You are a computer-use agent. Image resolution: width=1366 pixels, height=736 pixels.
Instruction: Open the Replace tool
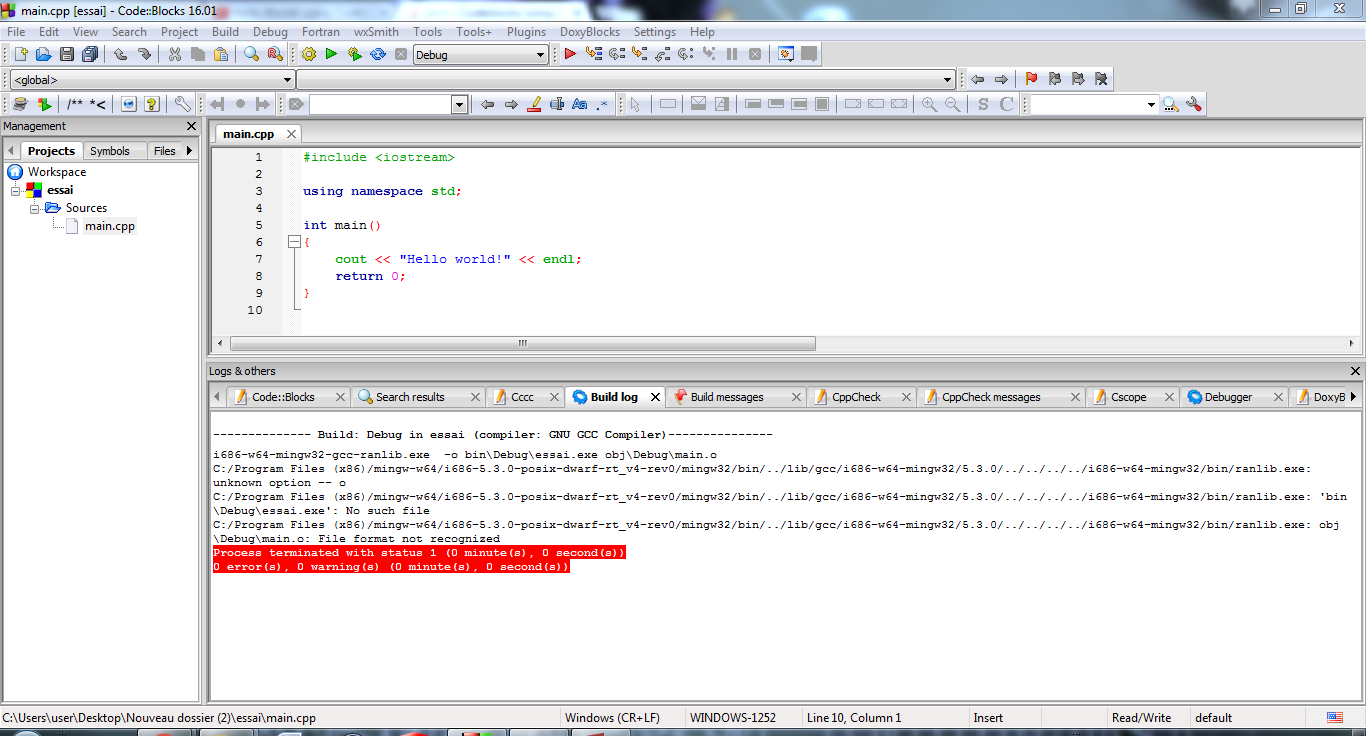pyautogui.click(x=275, y=54)
